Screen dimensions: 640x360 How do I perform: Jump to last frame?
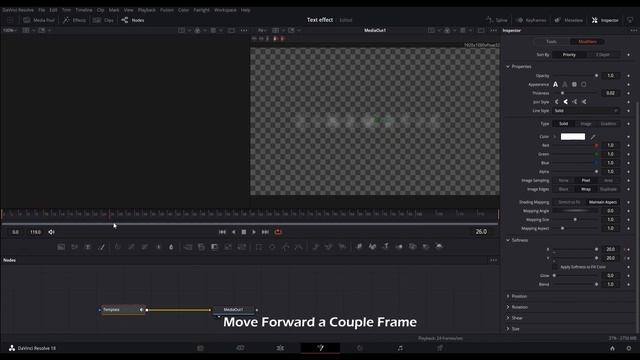(265, 232)
